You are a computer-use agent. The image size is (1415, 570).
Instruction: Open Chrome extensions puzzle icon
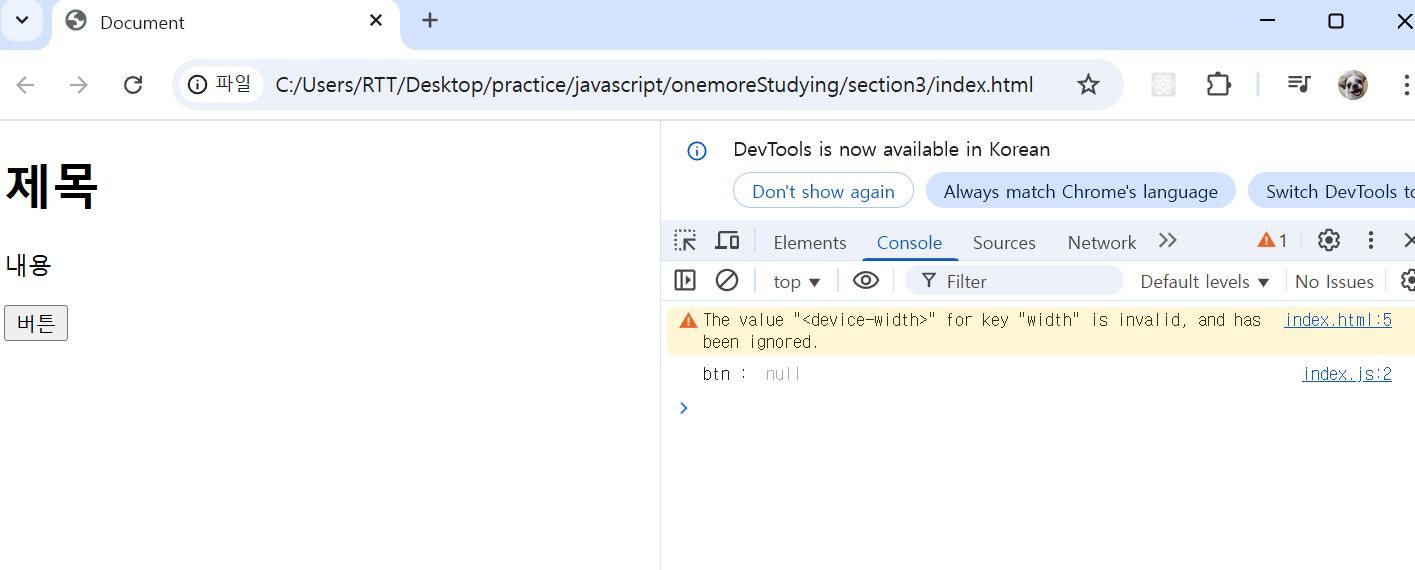[1218, 85]
